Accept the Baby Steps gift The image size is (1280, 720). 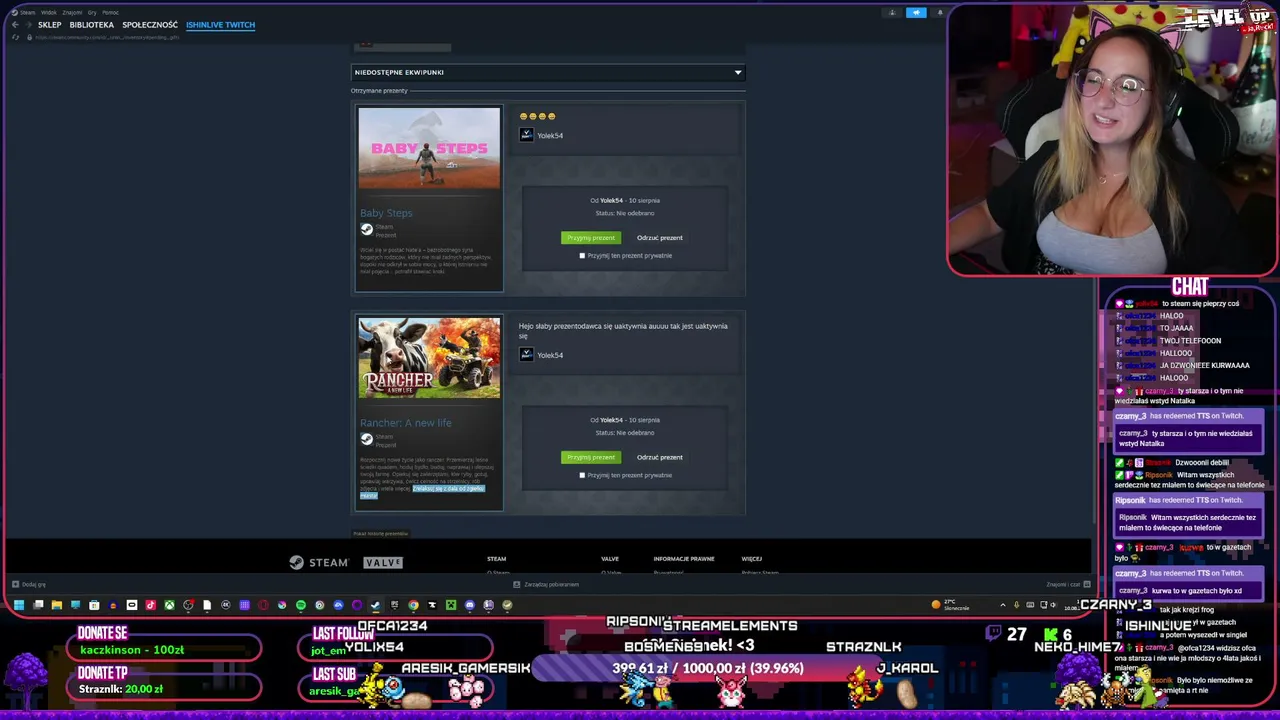[591, 238]
